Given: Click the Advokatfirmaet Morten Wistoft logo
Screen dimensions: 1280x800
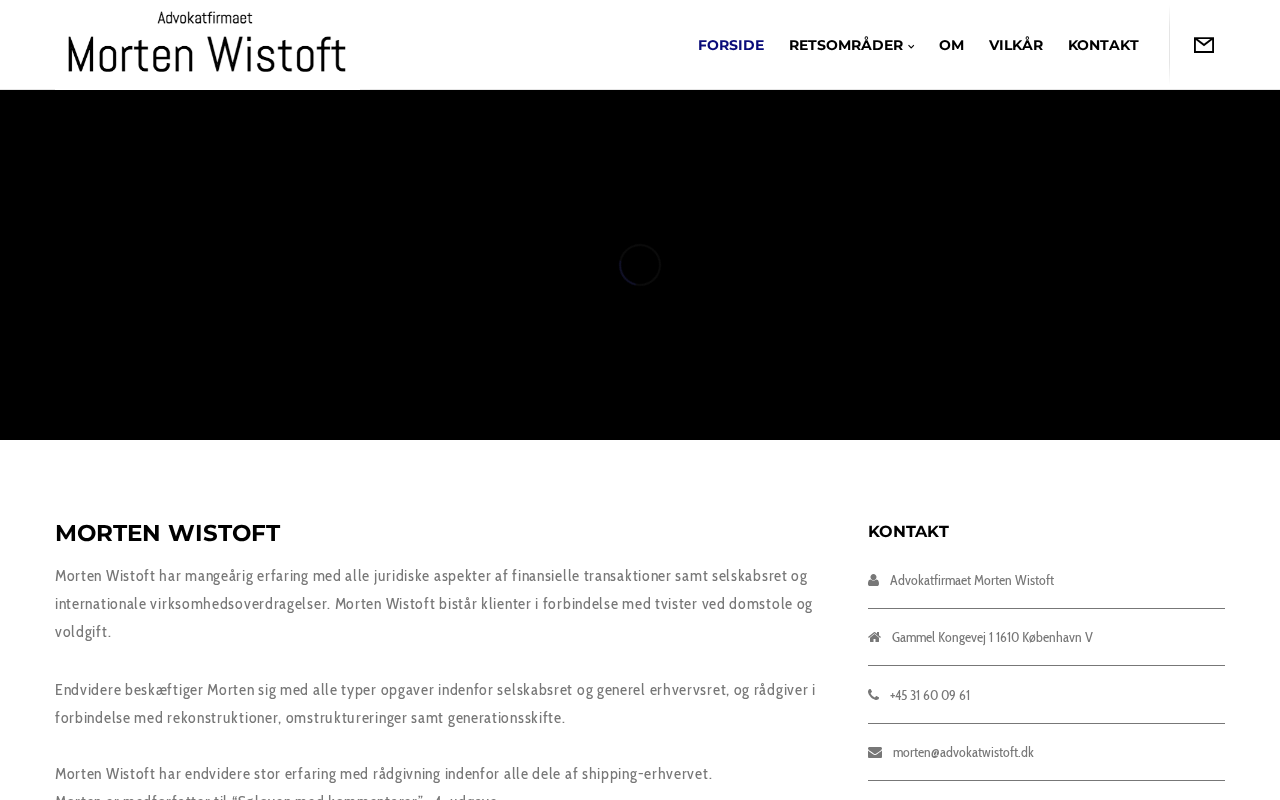Looking at the screenshot, I should [x=207, y=43].
